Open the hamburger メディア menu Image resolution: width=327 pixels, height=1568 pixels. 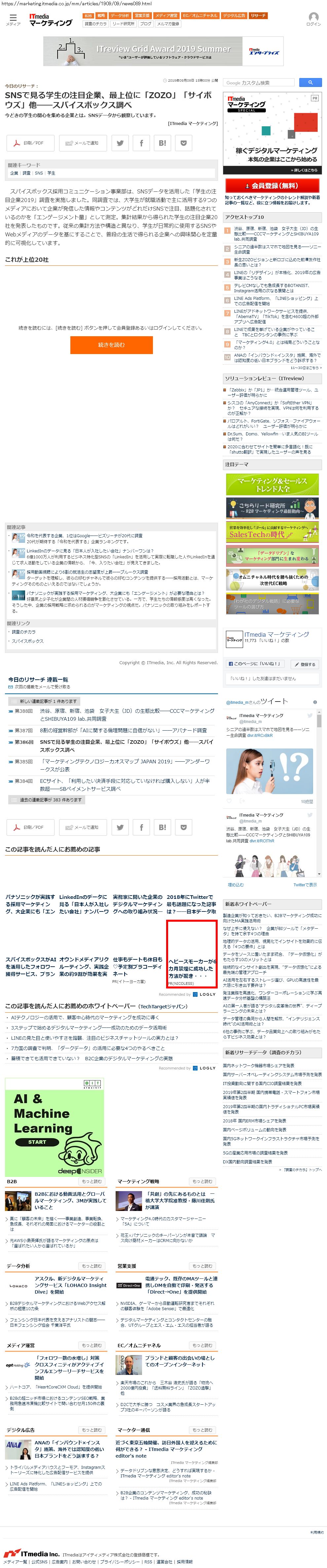tap(13, 20)
